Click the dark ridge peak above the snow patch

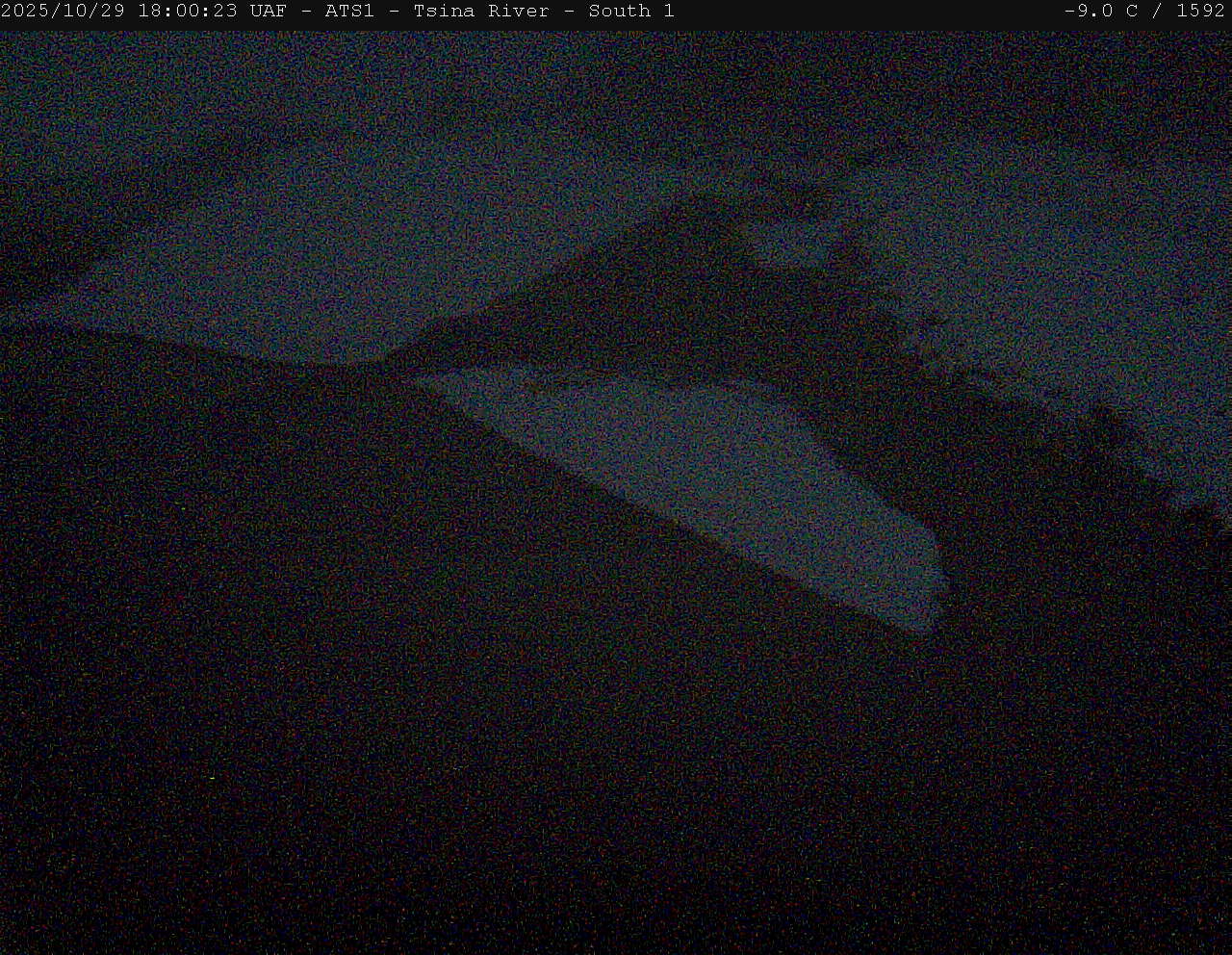[x=693, y=217]
